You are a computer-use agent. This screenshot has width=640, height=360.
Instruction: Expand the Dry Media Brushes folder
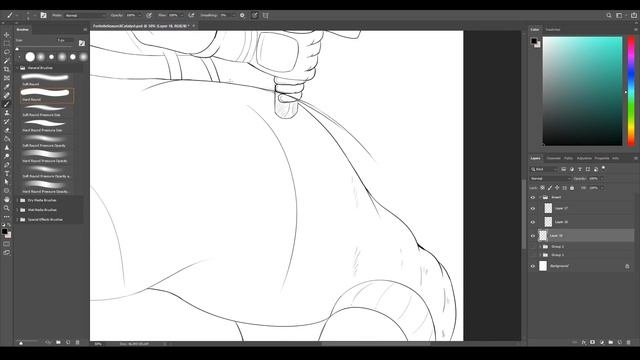coord(18,200)
